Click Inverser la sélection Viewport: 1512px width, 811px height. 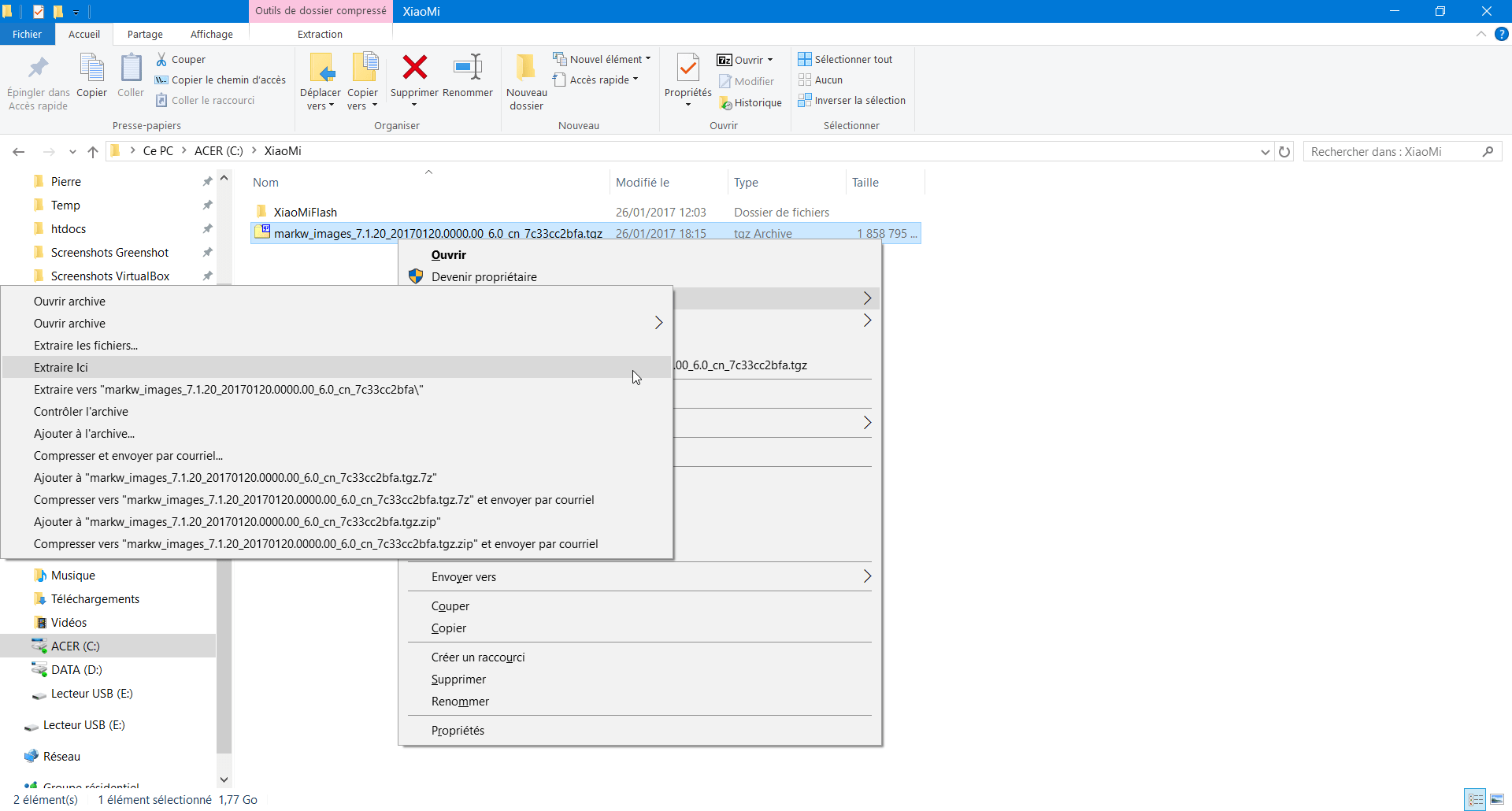pos(851,100)
